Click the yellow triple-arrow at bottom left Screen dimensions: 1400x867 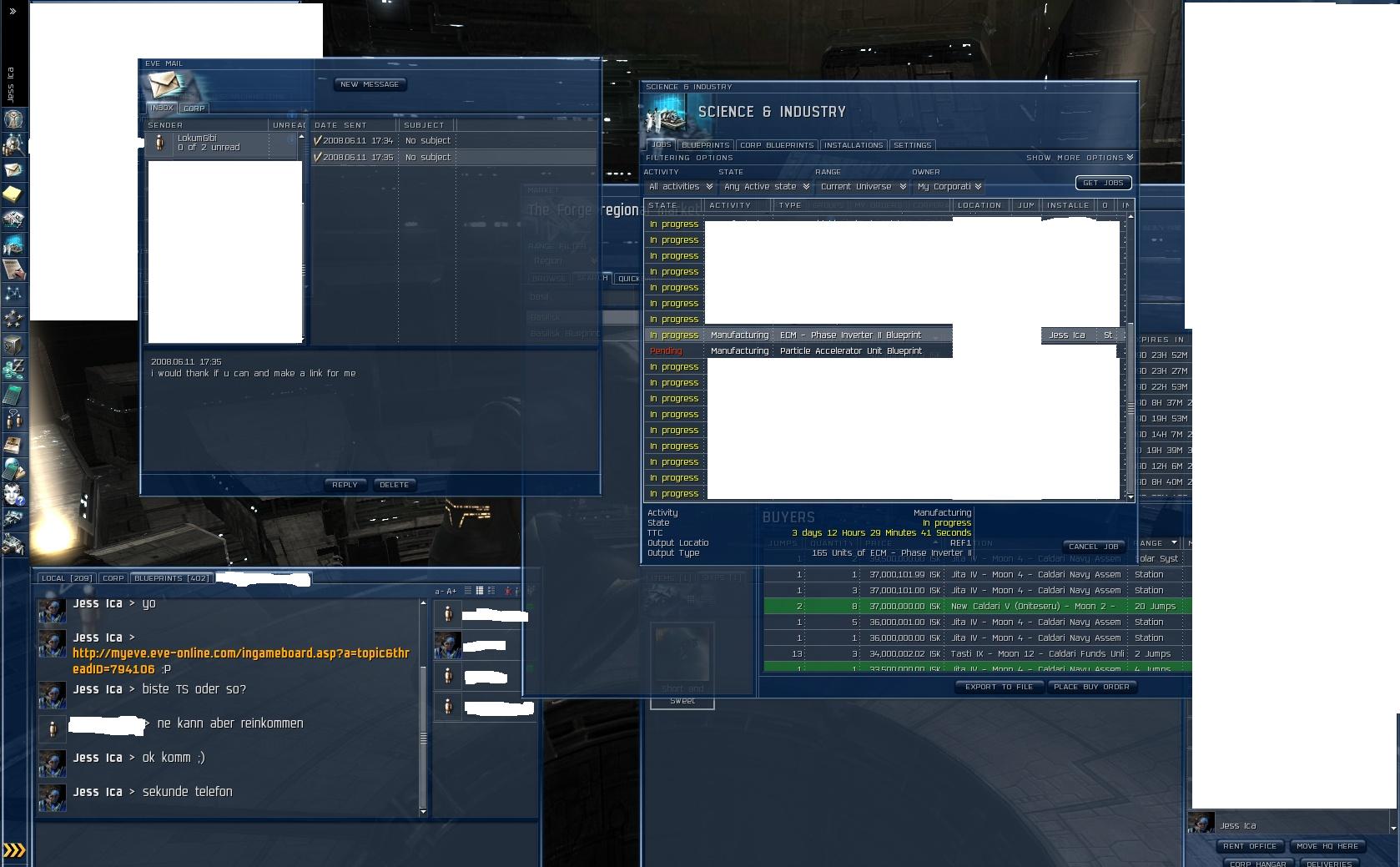point(15,850)
